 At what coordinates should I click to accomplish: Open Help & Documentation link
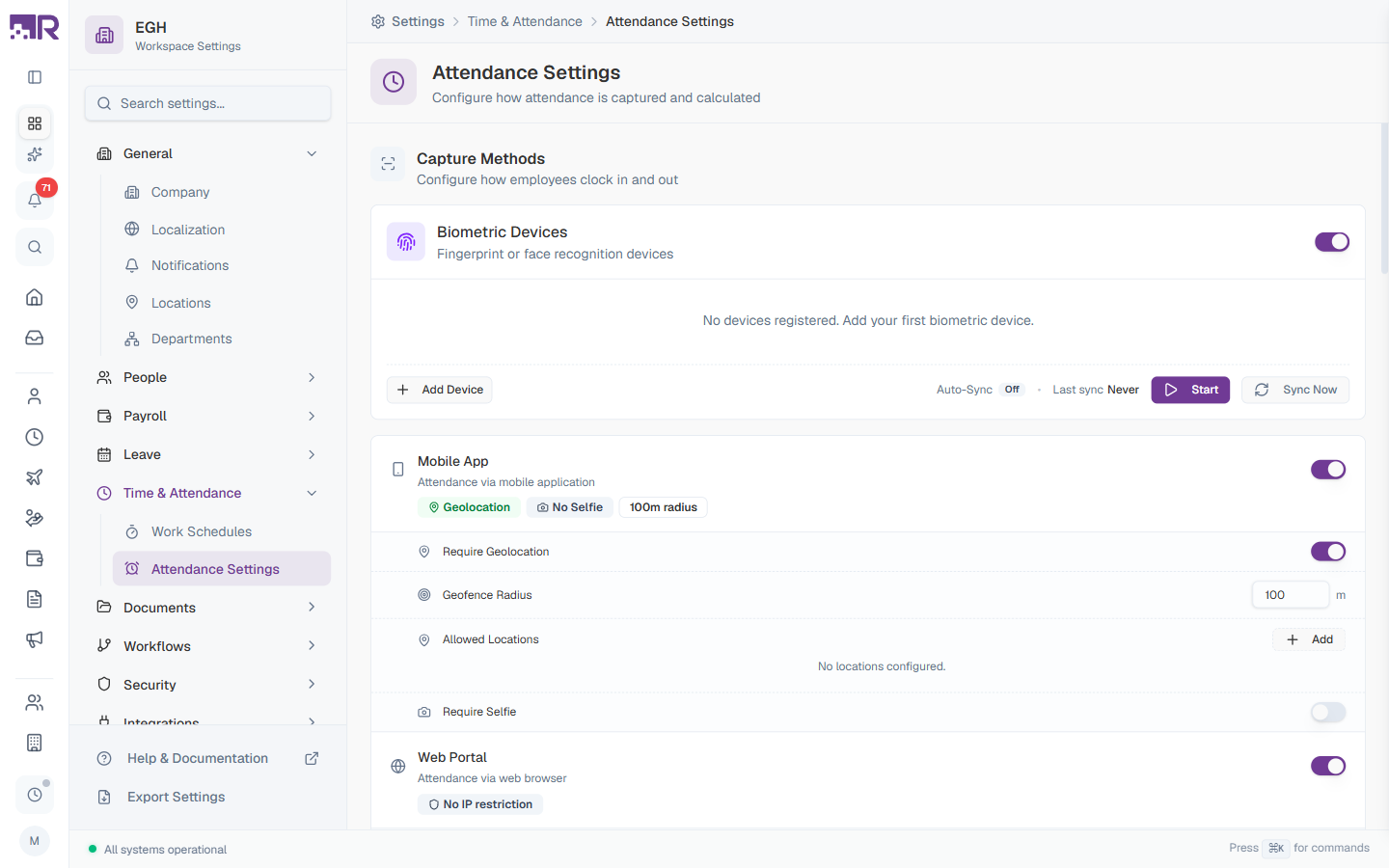(x=207, y=758)
